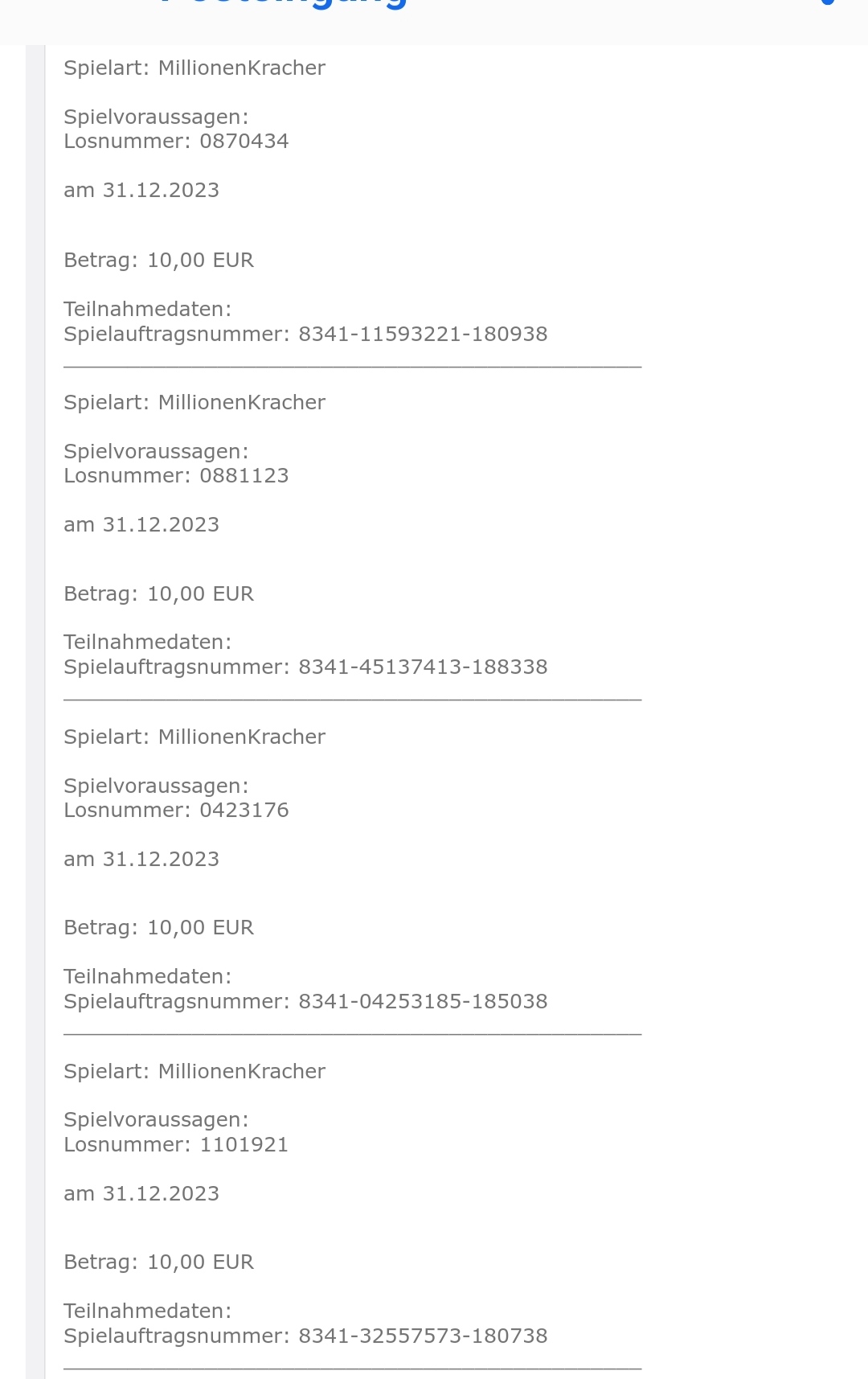Select Losnummer 0423176 entry
The image size is (868, 1379).
coord(176,811)
